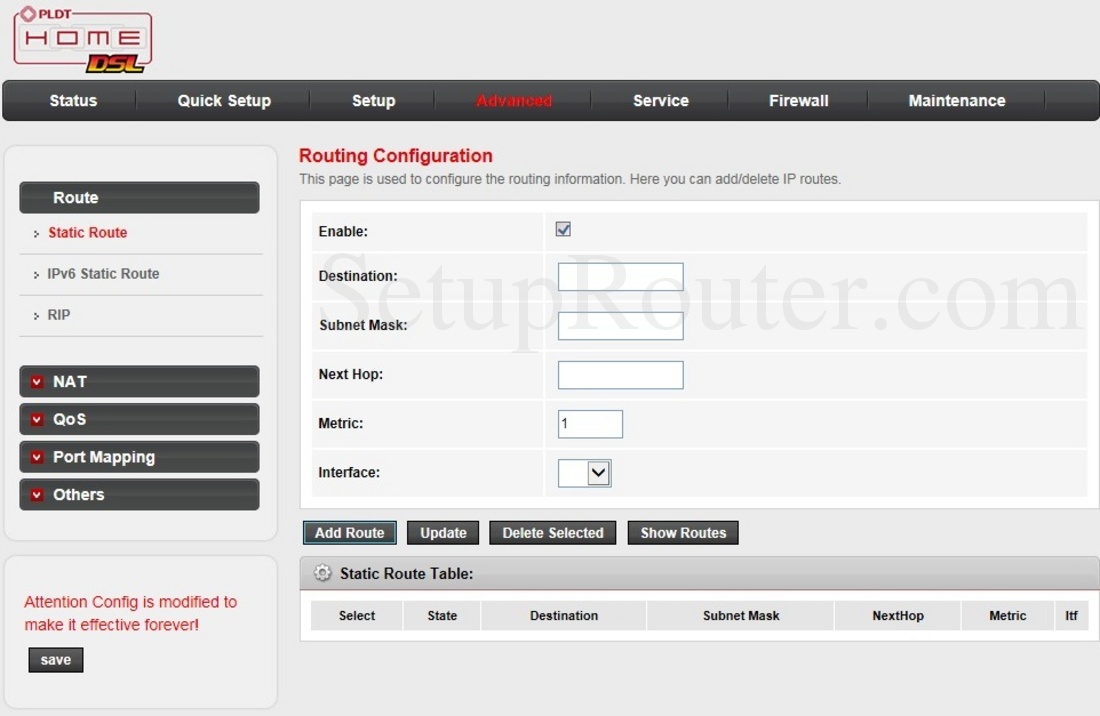Click Show Routes button
The height and width of the screenshot is (716, 1100).
click(x=683, y=533)
